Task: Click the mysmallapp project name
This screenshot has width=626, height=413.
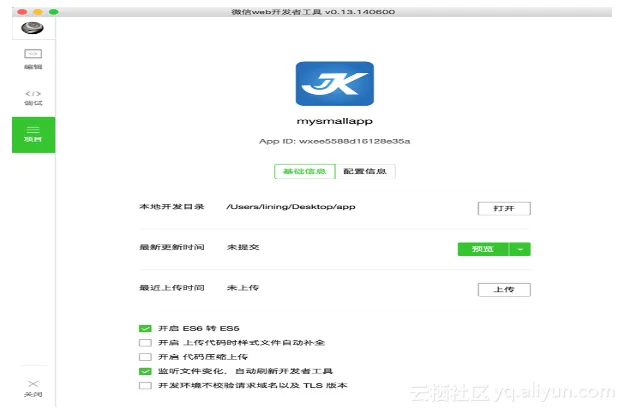Action: [335, 121]
